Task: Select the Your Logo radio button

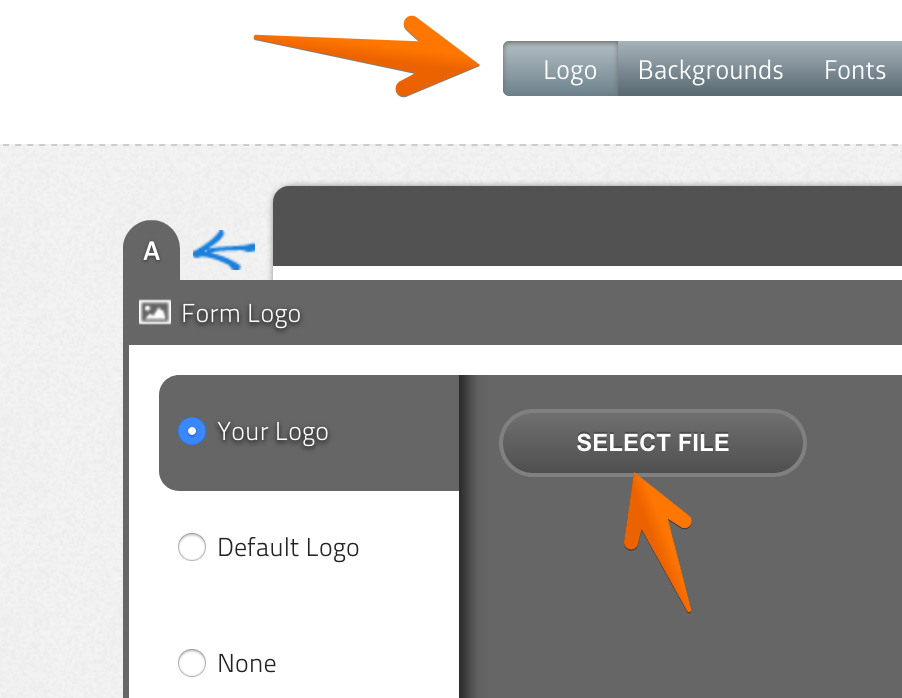Action: (x=191, y=432)
